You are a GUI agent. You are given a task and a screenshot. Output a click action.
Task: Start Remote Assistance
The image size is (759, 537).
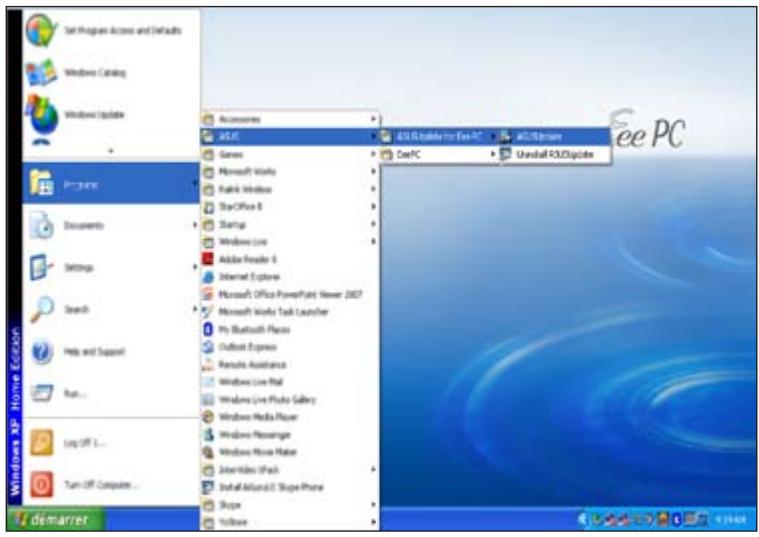(x=290, y=364)
